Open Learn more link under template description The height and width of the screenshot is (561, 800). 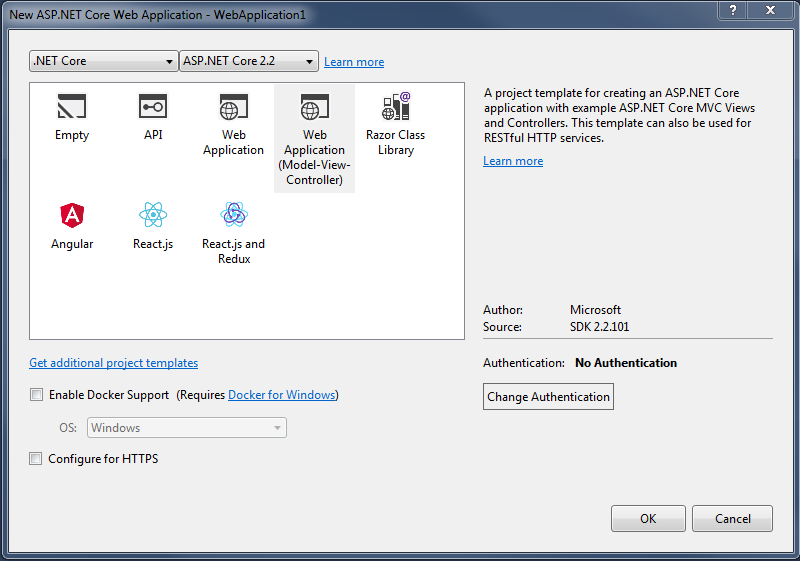(513, 161)
